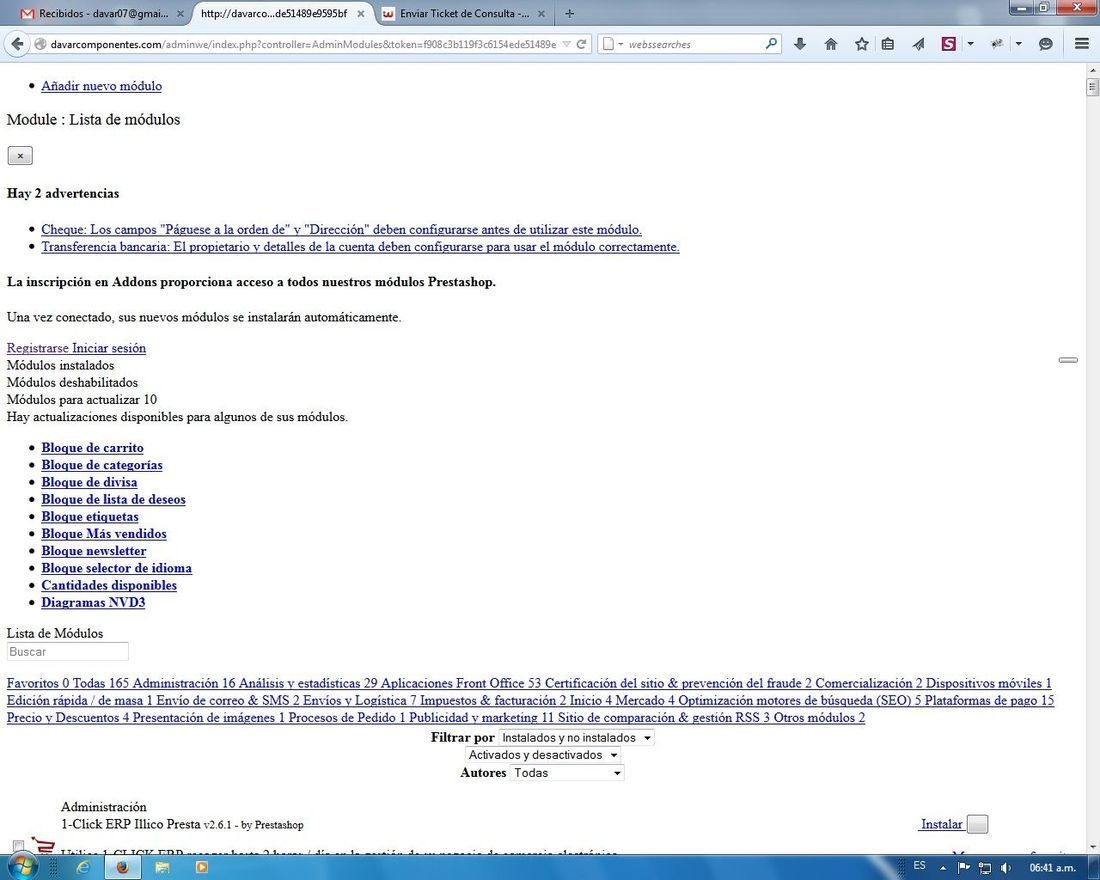This screenshot has width=1100, height=880.
Task: Click the site identity globe icon
Action: [41, 44]
